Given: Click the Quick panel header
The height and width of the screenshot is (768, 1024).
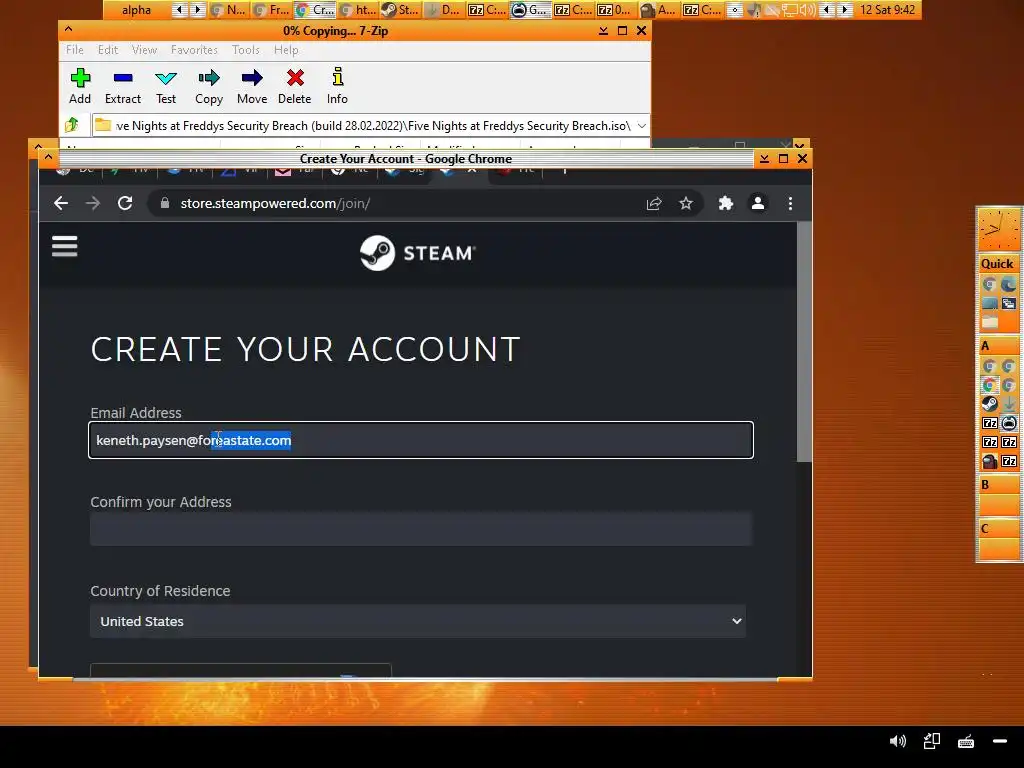Looking at the screenshot, I should click(x=997, y=264).
